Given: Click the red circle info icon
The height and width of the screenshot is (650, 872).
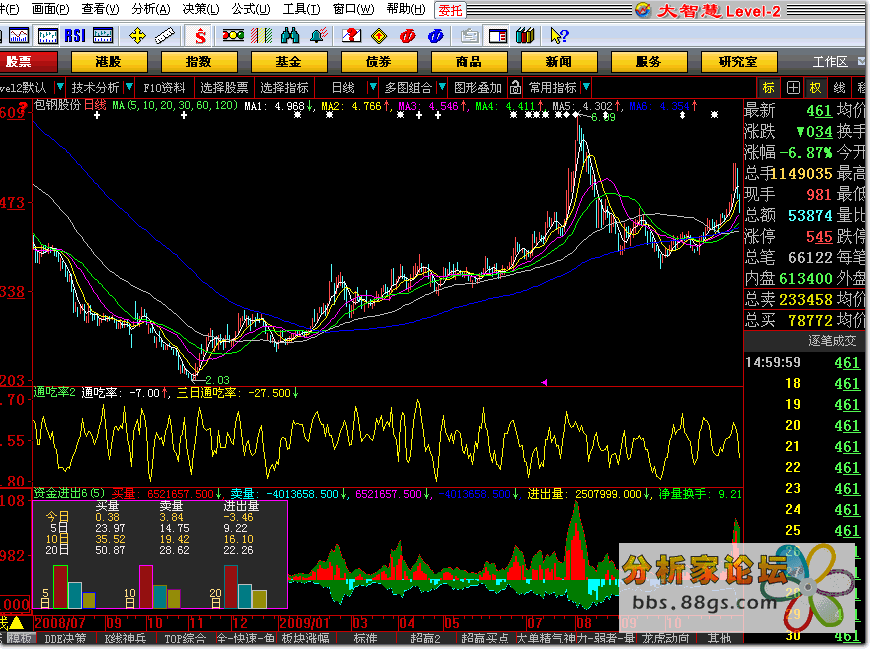Looking at the screenshot, I should click(x=408, y=36).
